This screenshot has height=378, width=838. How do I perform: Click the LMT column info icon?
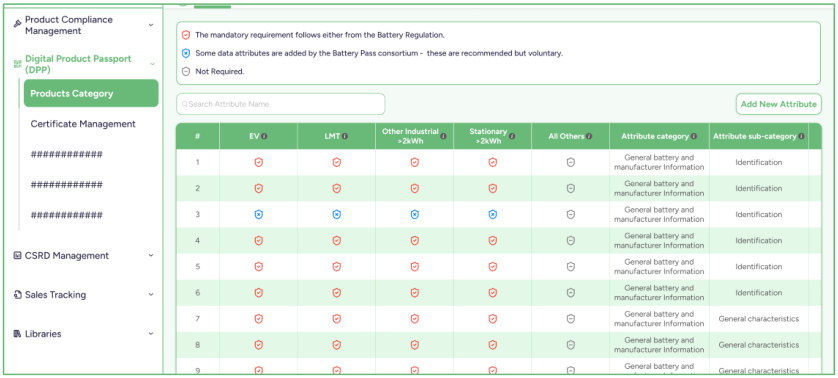pos(345,136)
